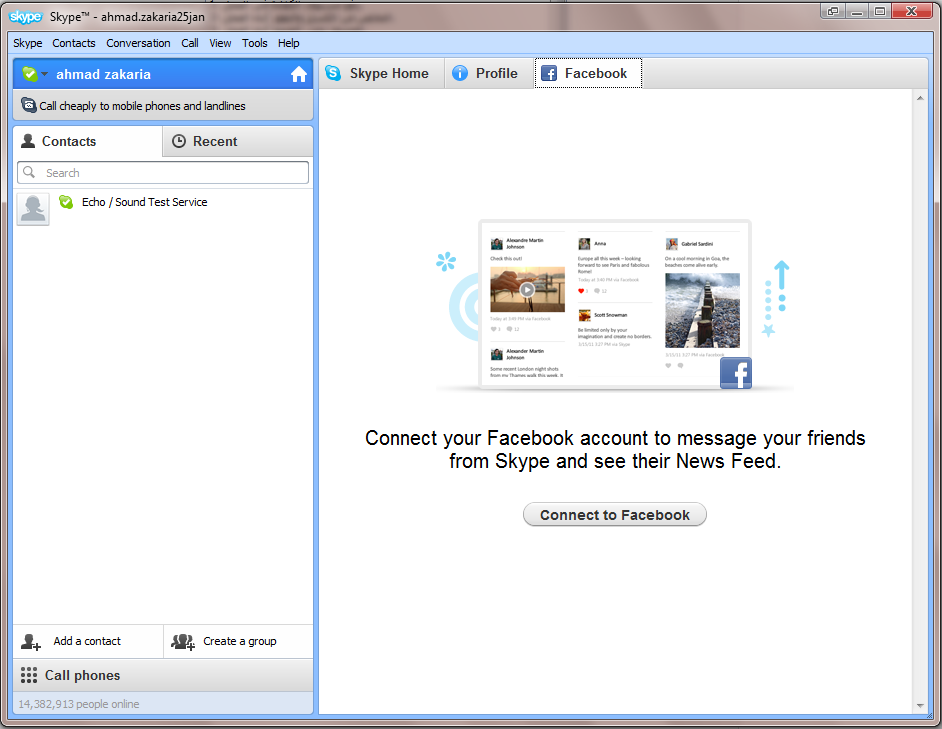Open the Help menu
Viewport: 942px width, 729px height.
pyautogui.click(x=288, y=43)
